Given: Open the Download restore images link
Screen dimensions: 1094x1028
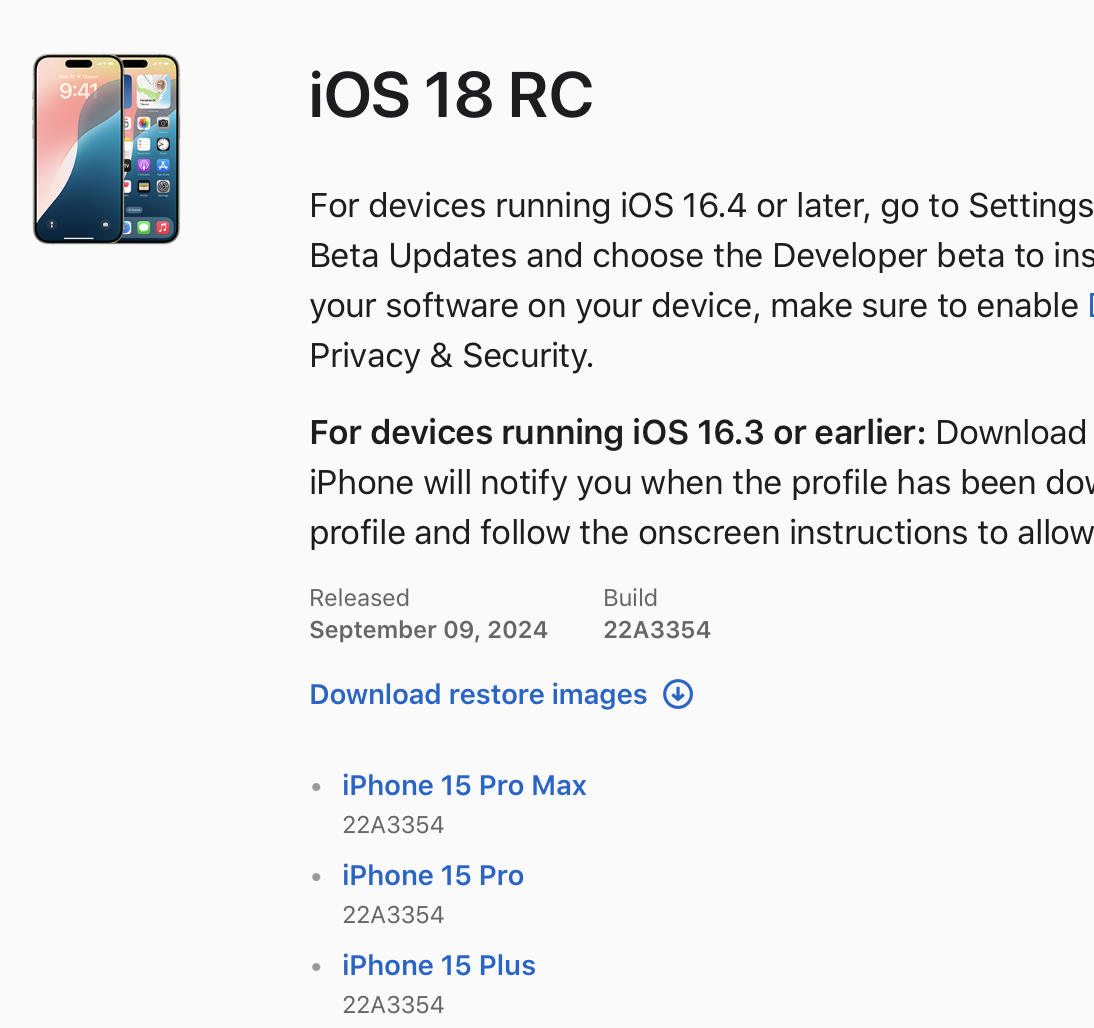Looking at the screenshot, I should (478, 694).
